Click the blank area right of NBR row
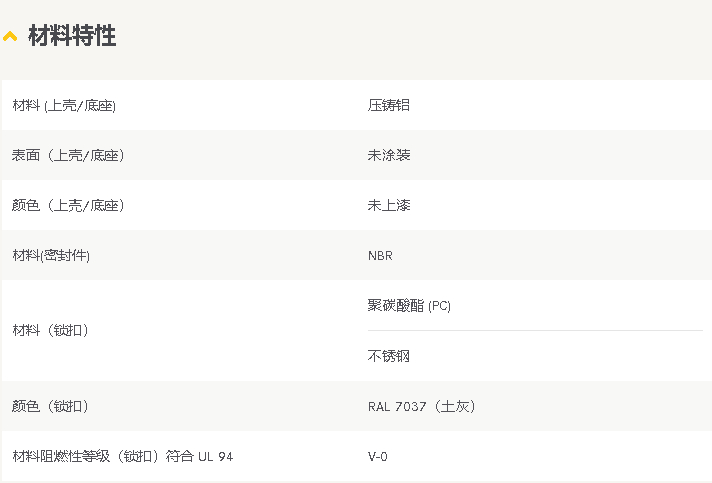The width and height of the screenshot is (712, 483). [x=549, y=255]
